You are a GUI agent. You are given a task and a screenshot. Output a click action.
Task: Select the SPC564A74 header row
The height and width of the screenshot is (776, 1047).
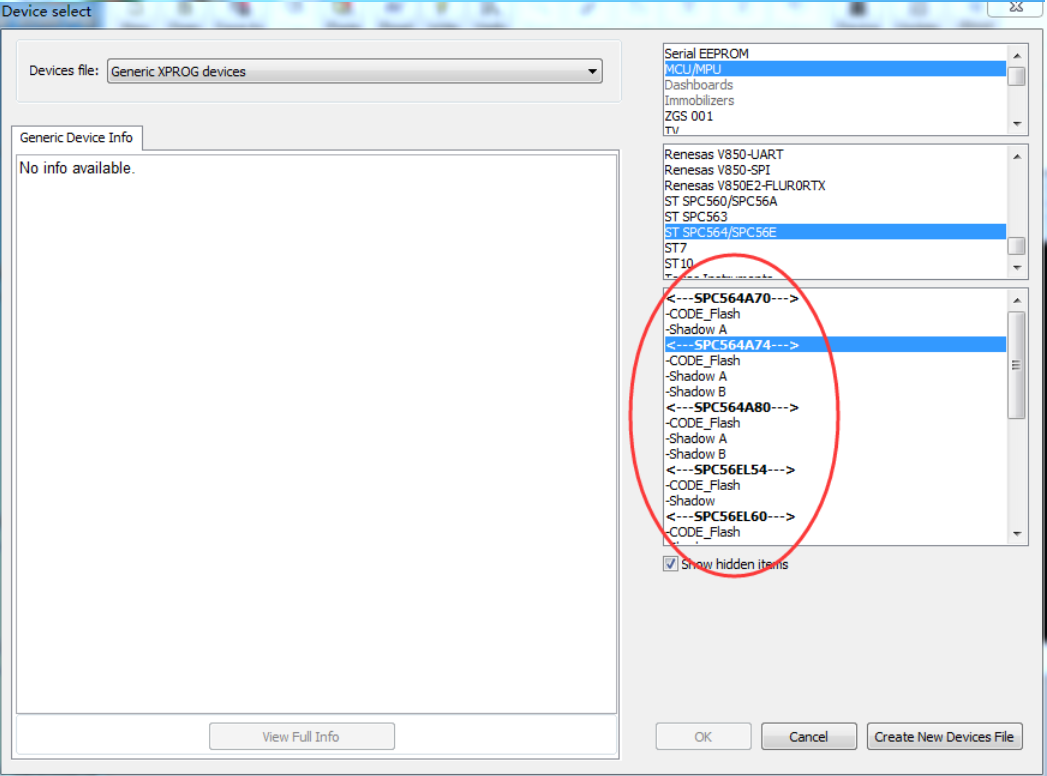[835, 345]
